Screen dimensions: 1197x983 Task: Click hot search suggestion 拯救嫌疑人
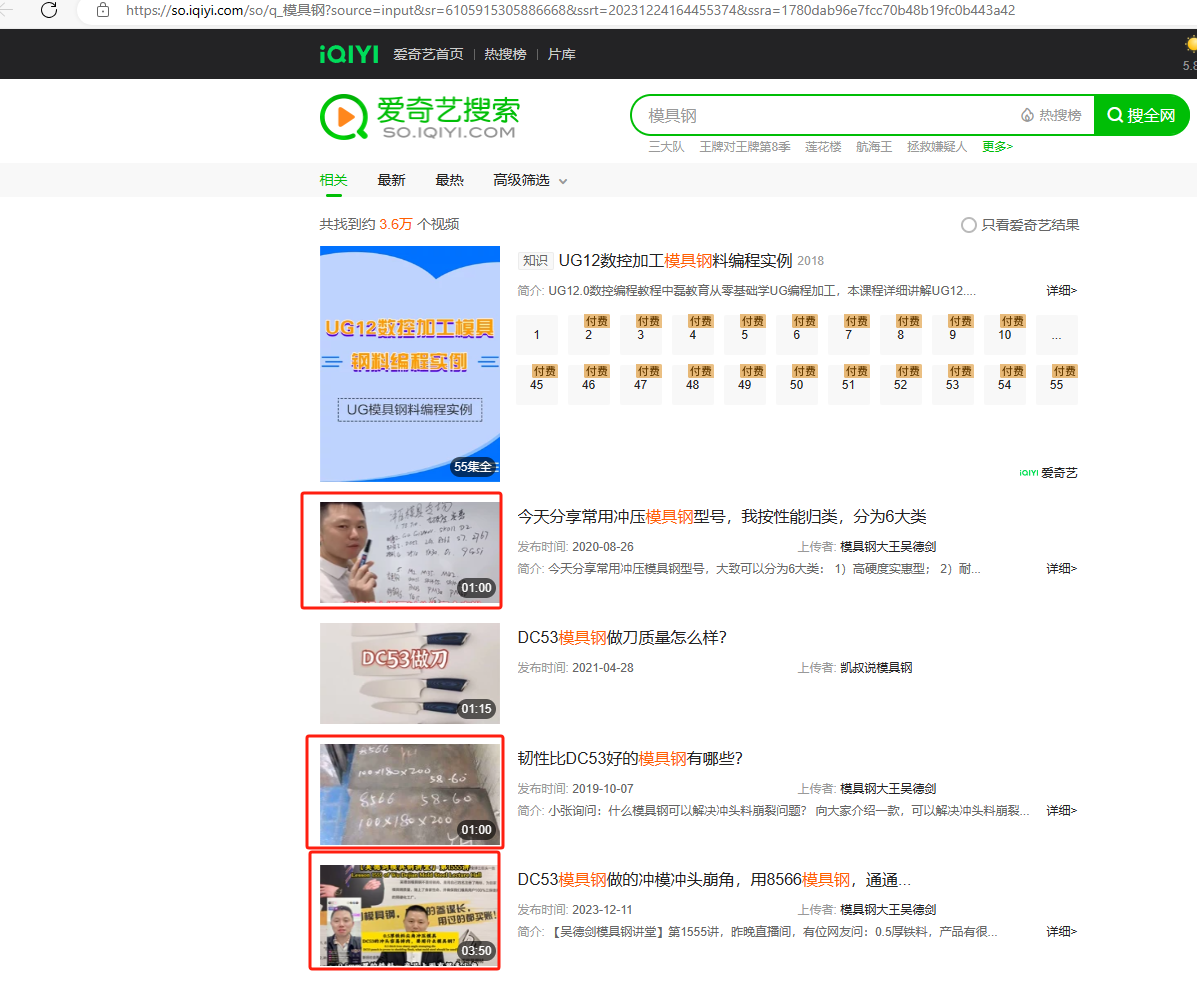point(937,147)
